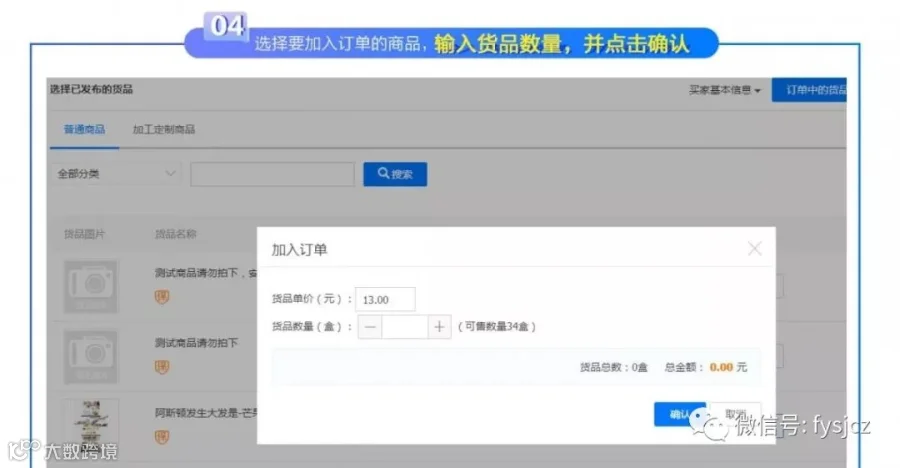Click the 货品单价 price input field

click(x=385, y=299)
